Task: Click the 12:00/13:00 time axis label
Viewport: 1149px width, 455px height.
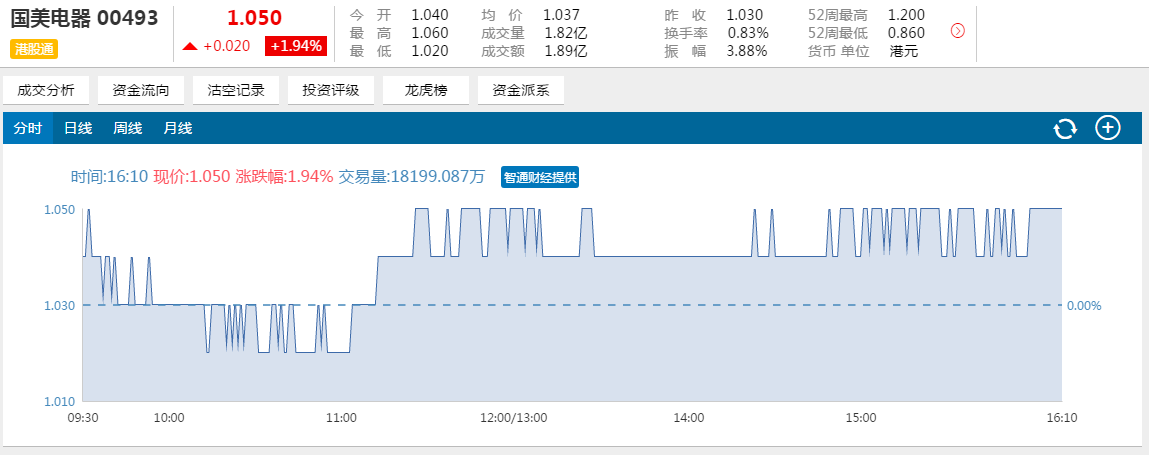Action: tap(514, 418)
